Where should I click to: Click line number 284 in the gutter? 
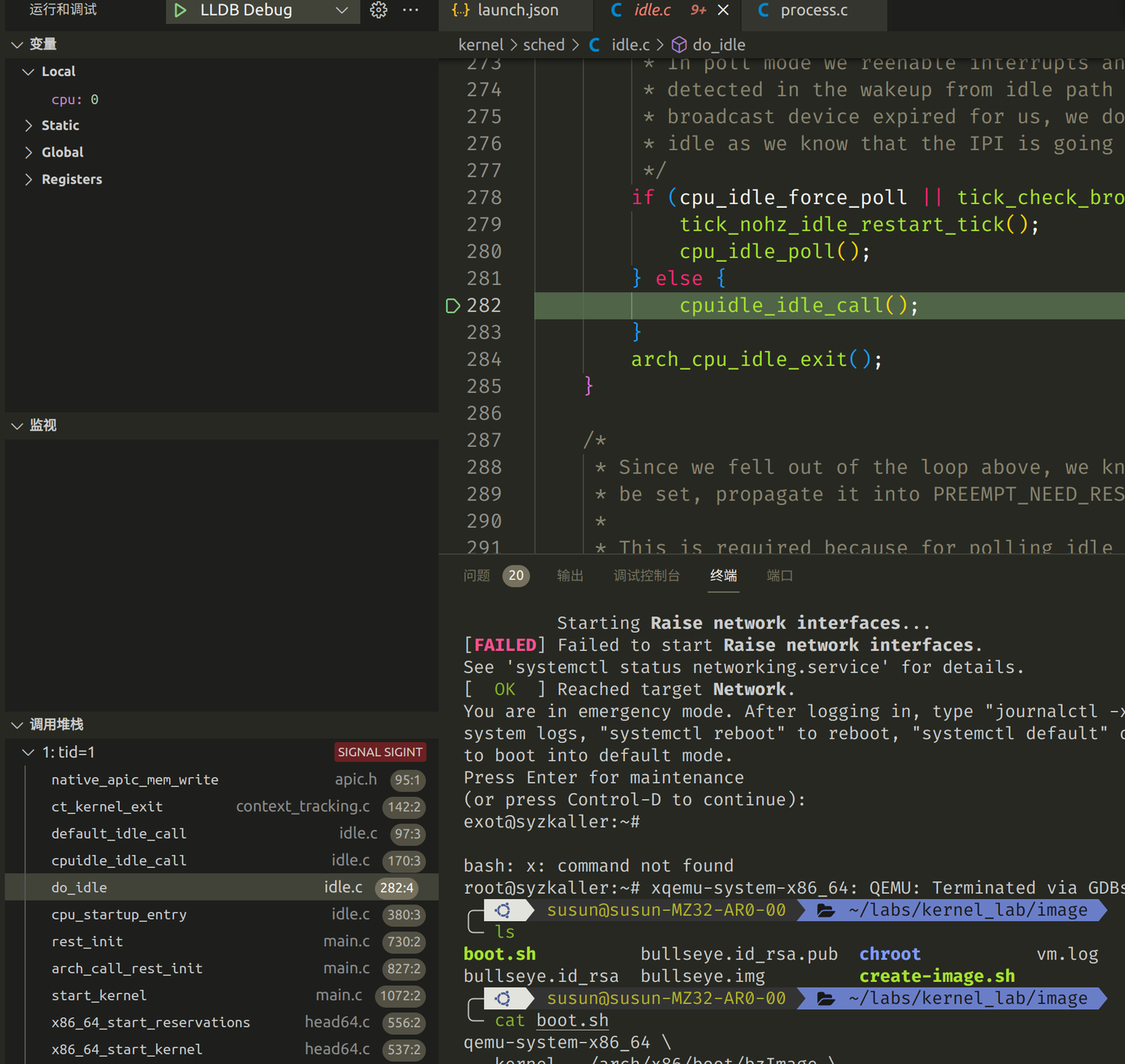coord(484,359)
